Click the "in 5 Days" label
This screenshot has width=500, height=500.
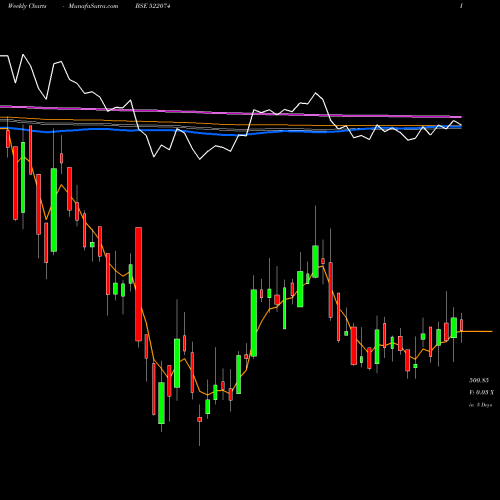click(480, 405)
